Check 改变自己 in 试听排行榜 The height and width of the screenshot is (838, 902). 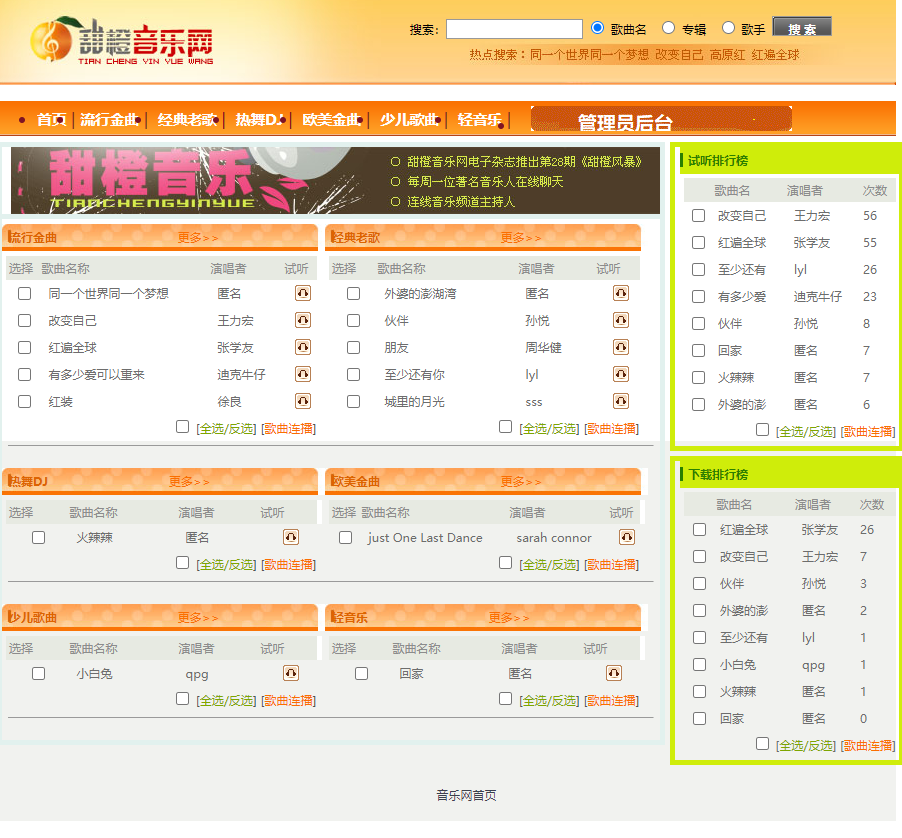(x=698, y=215)
